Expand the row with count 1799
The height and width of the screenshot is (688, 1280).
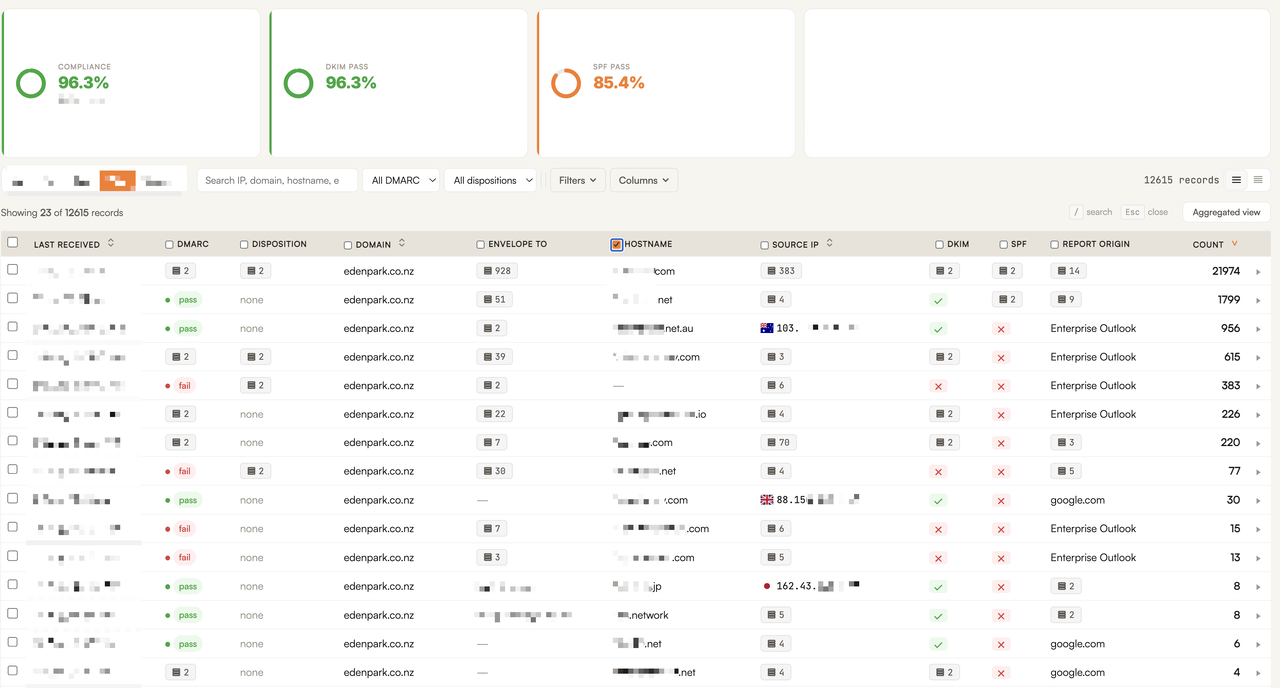click(1258, 300)
